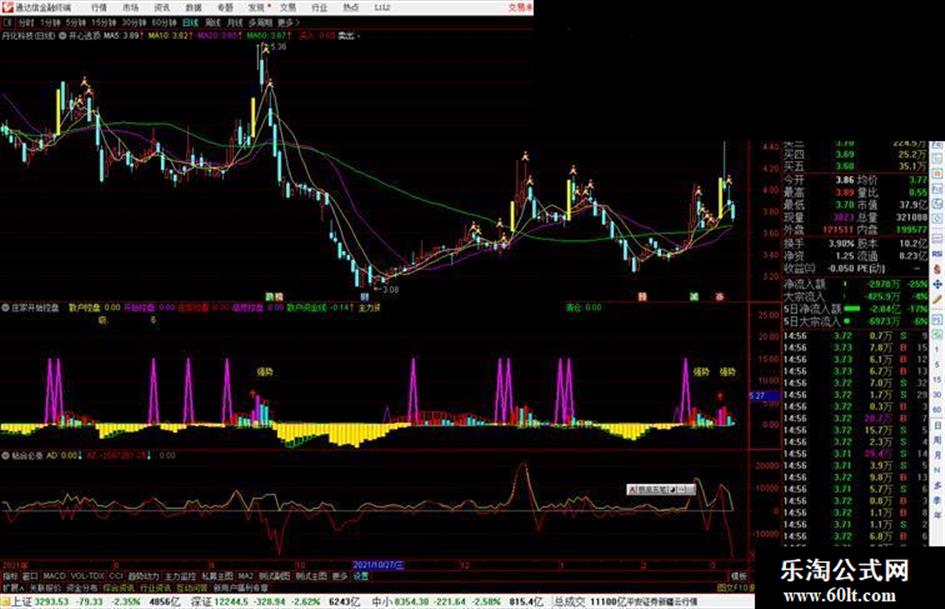Open the 新用户福利专享 tab
Viewport: 945px width, 609px height.
pos(240,587)
